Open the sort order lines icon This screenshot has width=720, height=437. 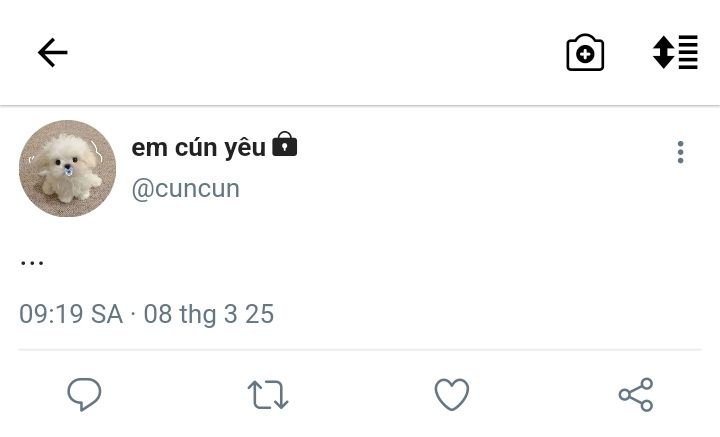[676, 52]
